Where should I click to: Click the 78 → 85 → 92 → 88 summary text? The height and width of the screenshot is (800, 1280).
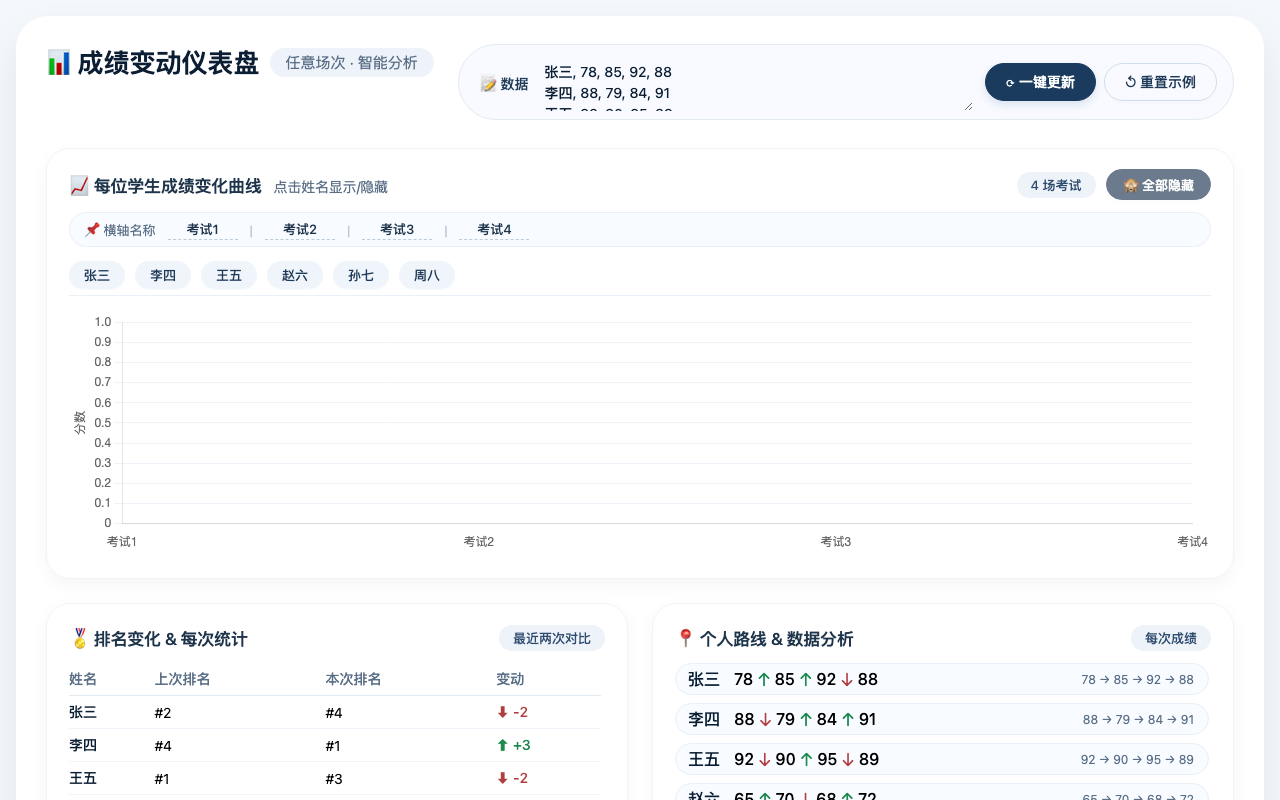pyautogui.click(x=1137, y=679)
